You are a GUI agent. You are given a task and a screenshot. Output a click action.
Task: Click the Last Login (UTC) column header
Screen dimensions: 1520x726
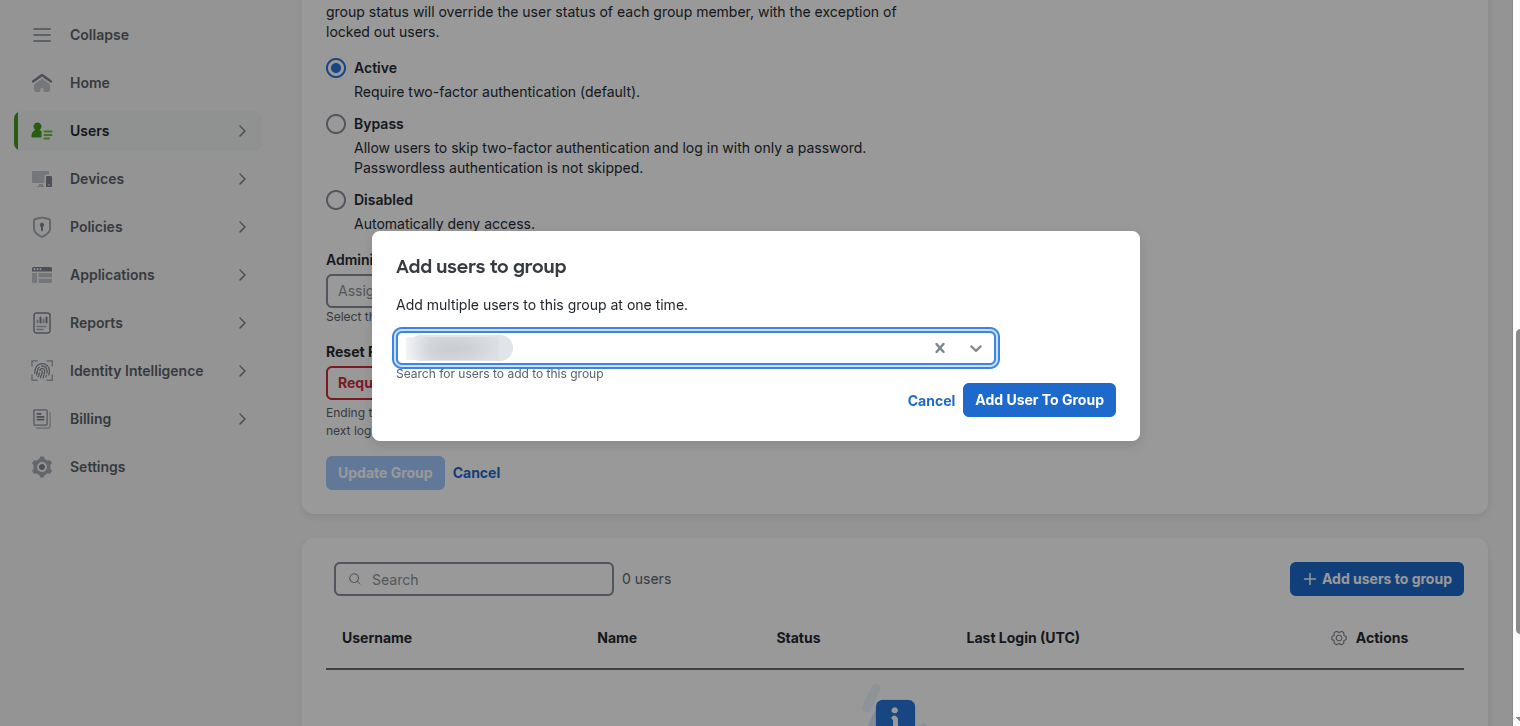(1023, 638)
